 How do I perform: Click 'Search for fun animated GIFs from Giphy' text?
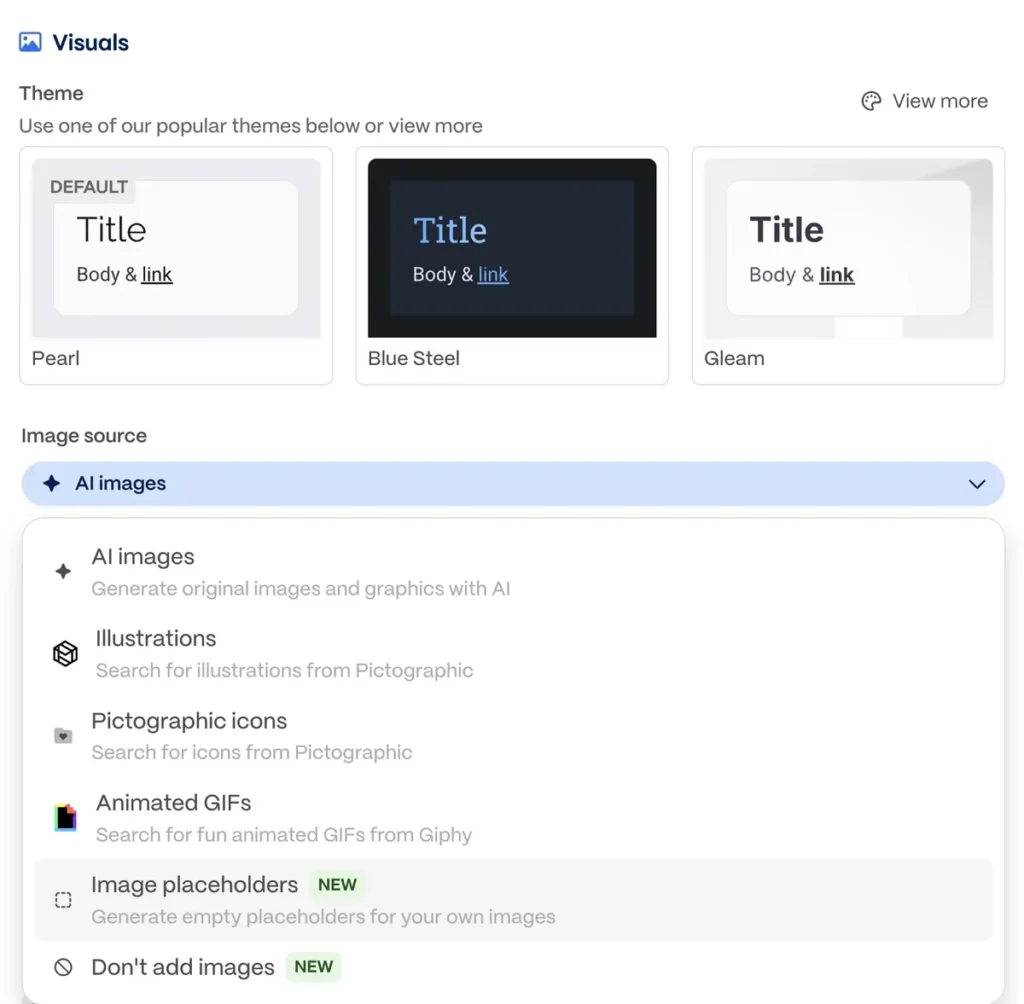pos(283,835)
